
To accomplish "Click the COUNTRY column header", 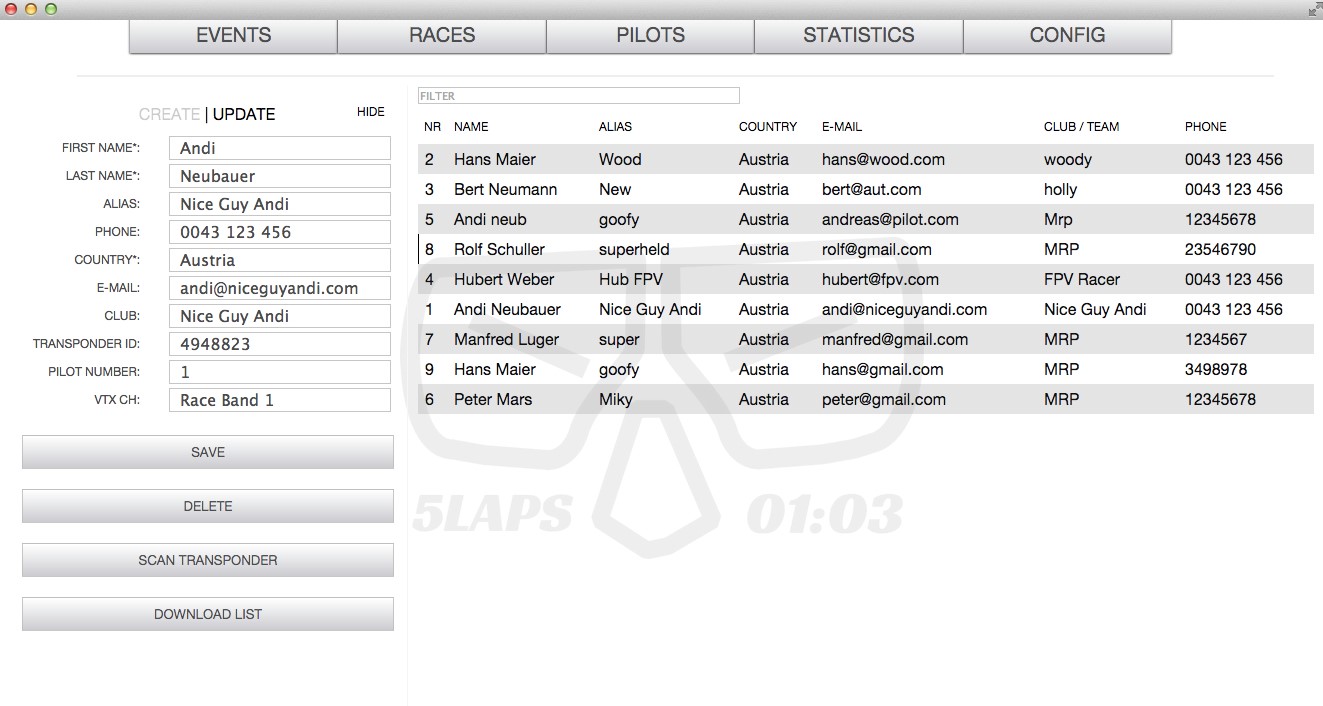I will tap(768, 127).
